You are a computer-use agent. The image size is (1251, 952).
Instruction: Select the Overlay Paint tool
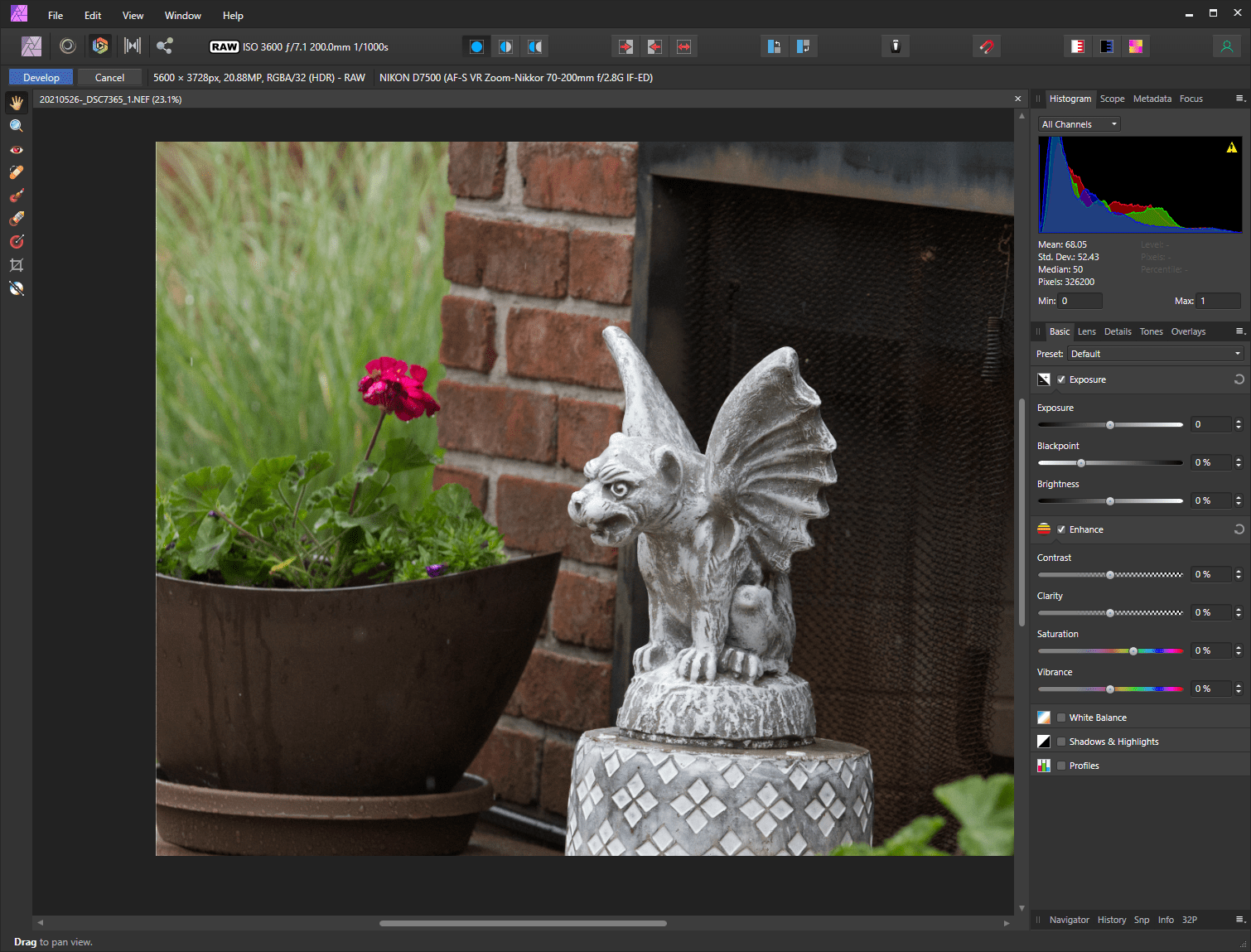(17, 196)
